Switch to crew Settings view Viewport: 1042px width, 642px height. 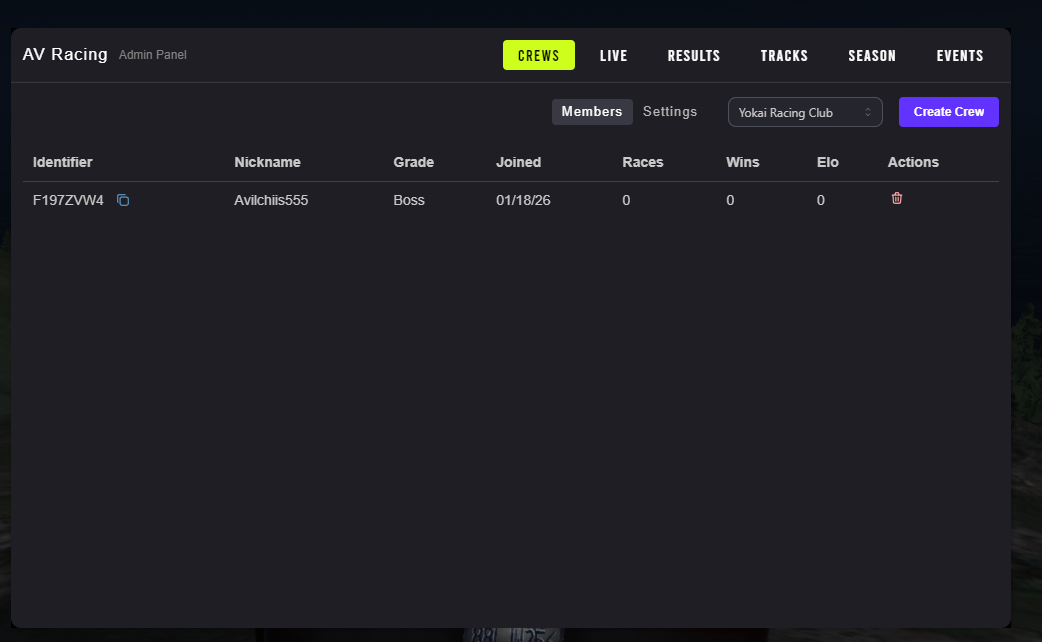click(670, 112)
